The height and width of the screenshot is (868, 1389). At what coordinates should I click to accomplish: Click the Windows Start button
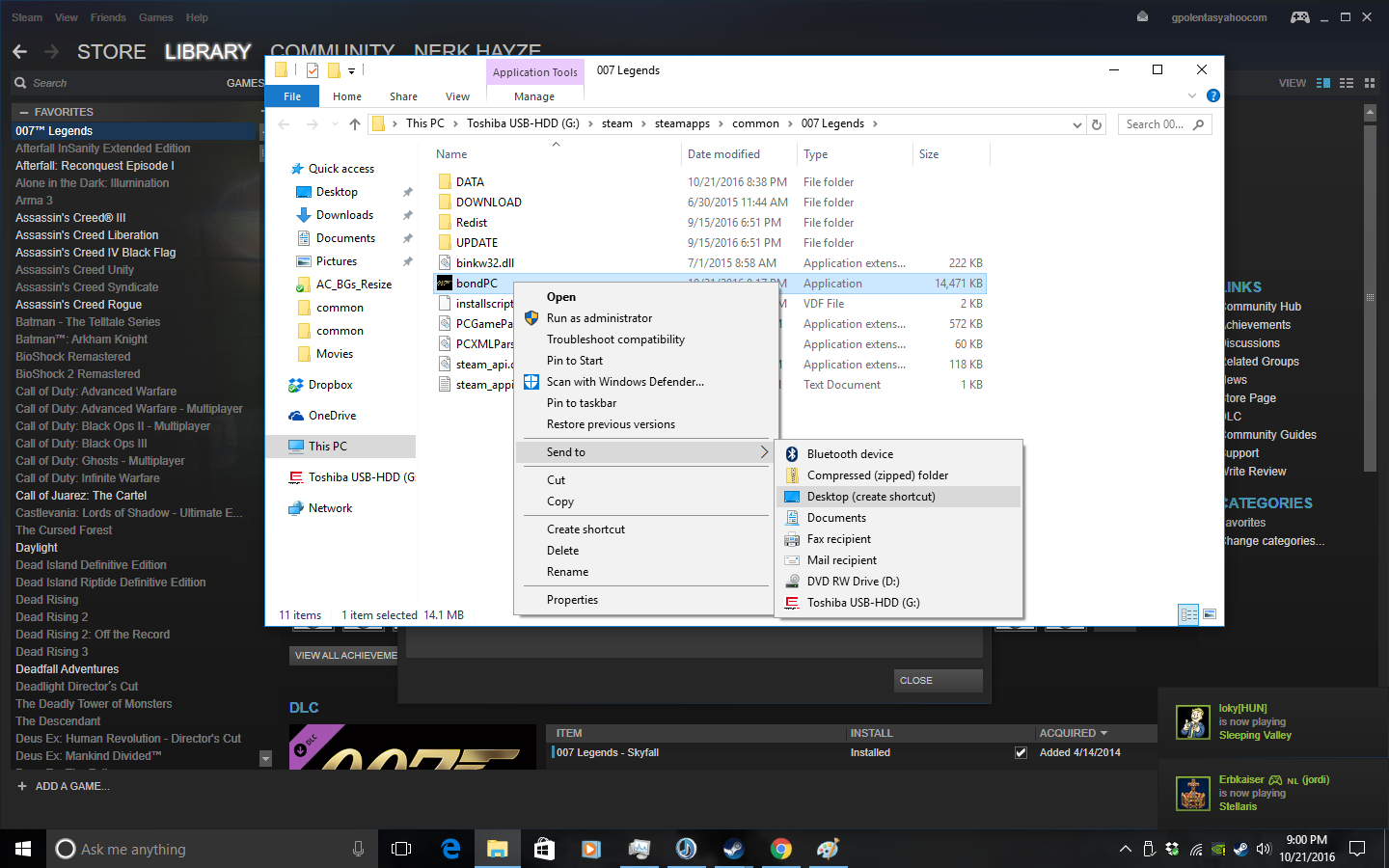click(23, 849)
